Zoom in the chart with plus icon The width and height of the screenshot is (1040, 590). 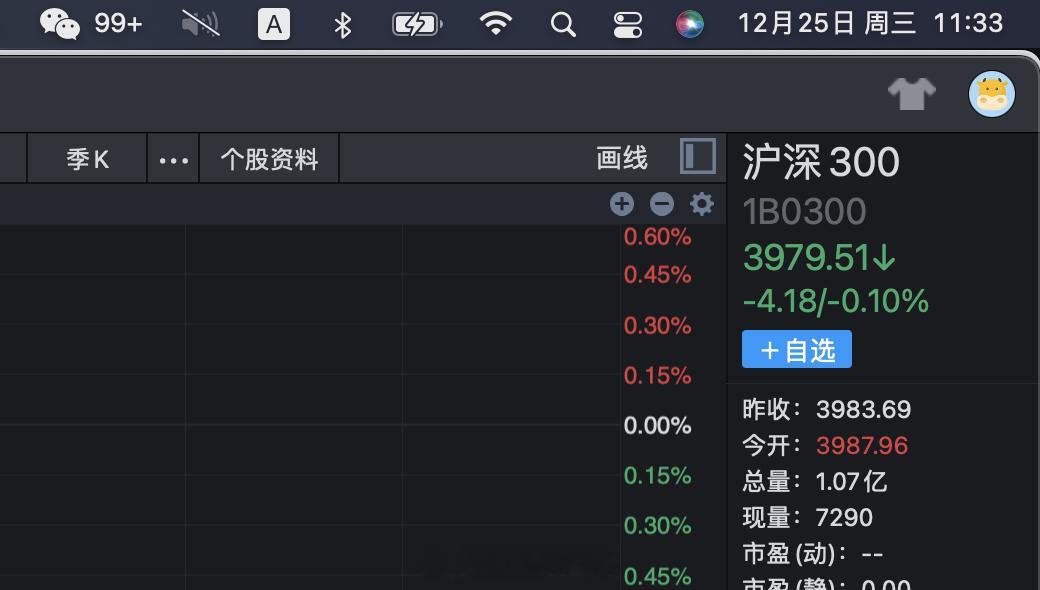click(622, 204)
